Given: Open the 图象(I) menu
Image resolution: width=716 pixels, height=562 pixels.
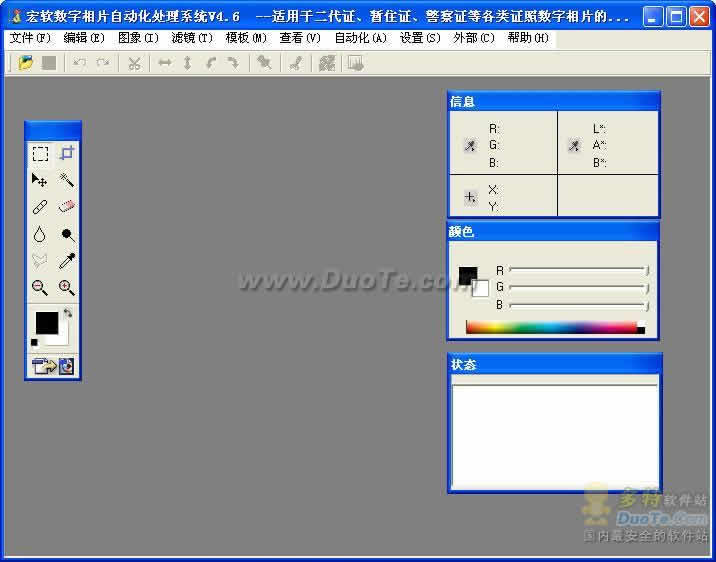Looking at the screenshot, I should 138,38.
